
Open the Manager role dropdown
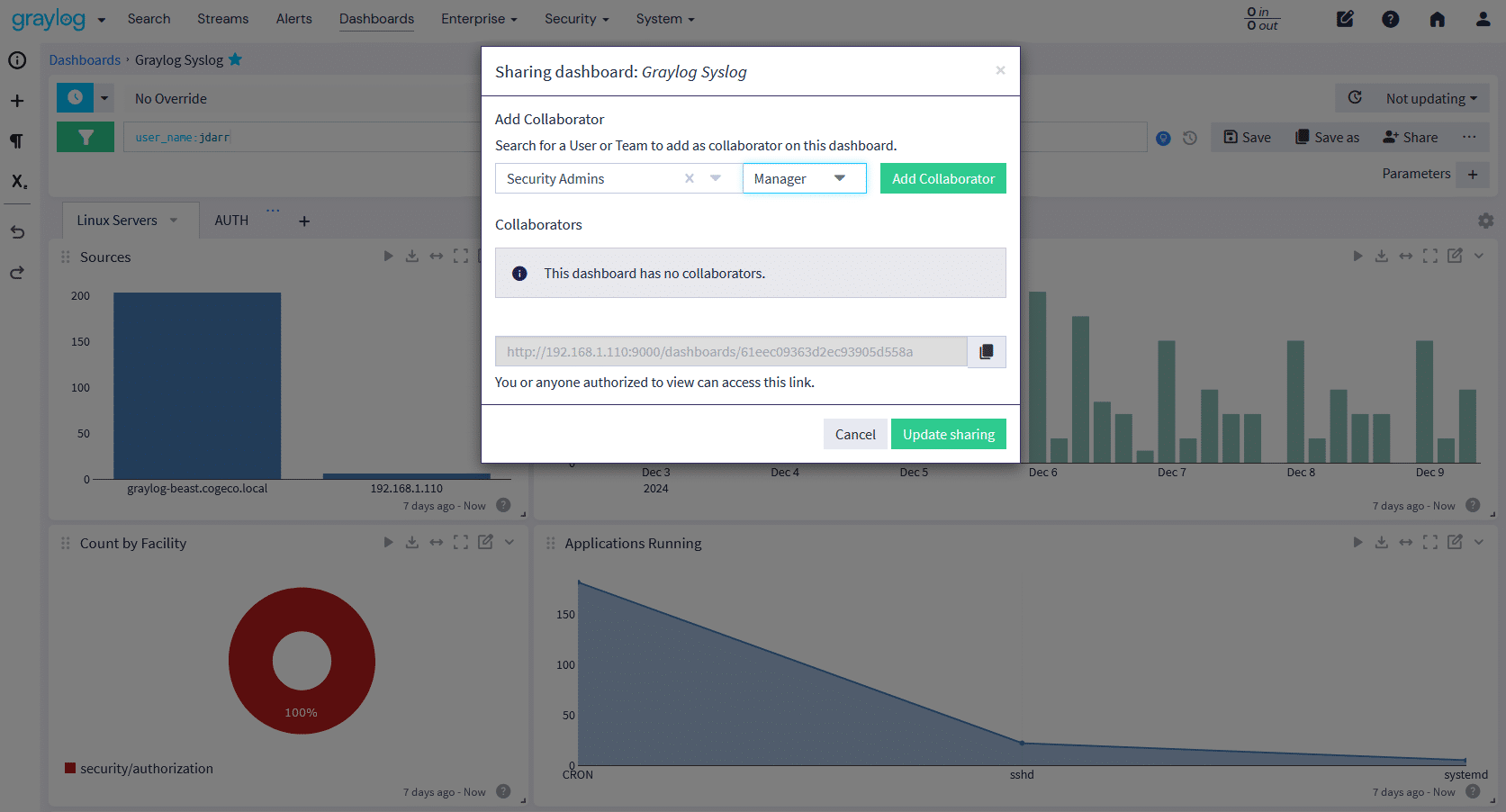pos(803,178)
